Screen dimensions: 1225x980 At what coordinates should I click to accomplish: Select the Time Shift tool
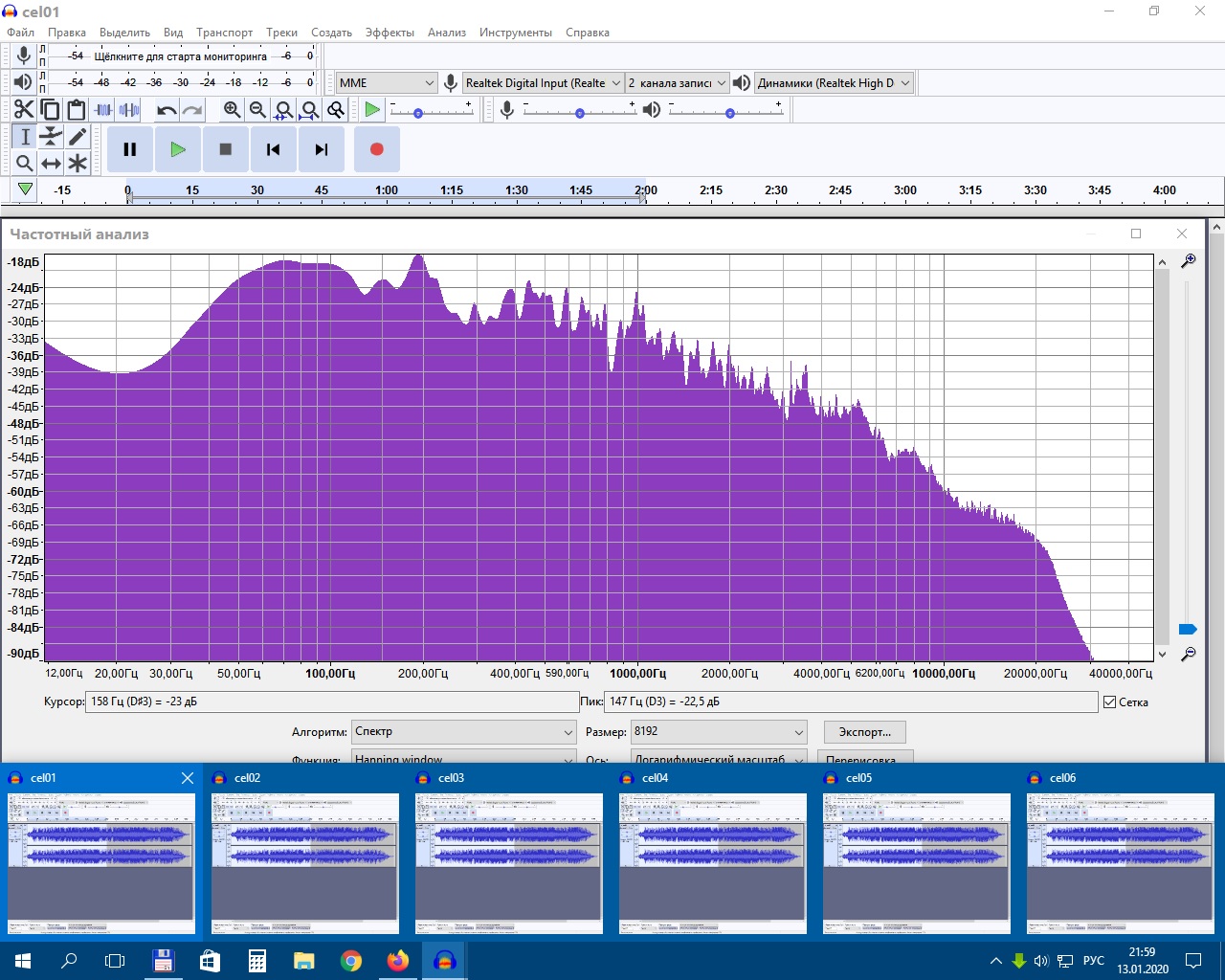pyautogui.click(x=51, y=164)
